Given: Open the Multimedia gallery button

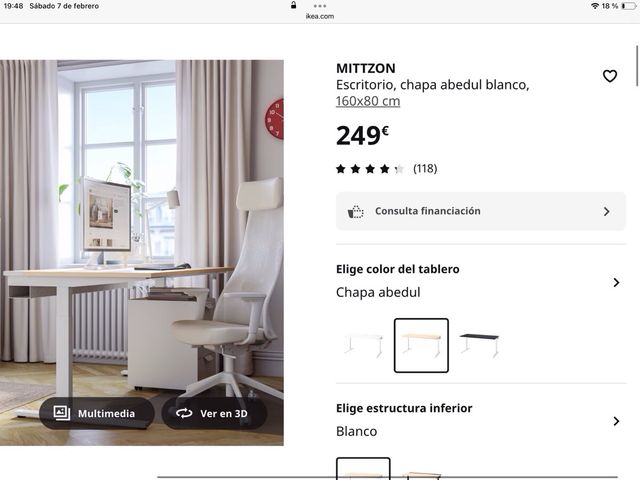Looking at the screenshot, I should [x=97, y=413].
